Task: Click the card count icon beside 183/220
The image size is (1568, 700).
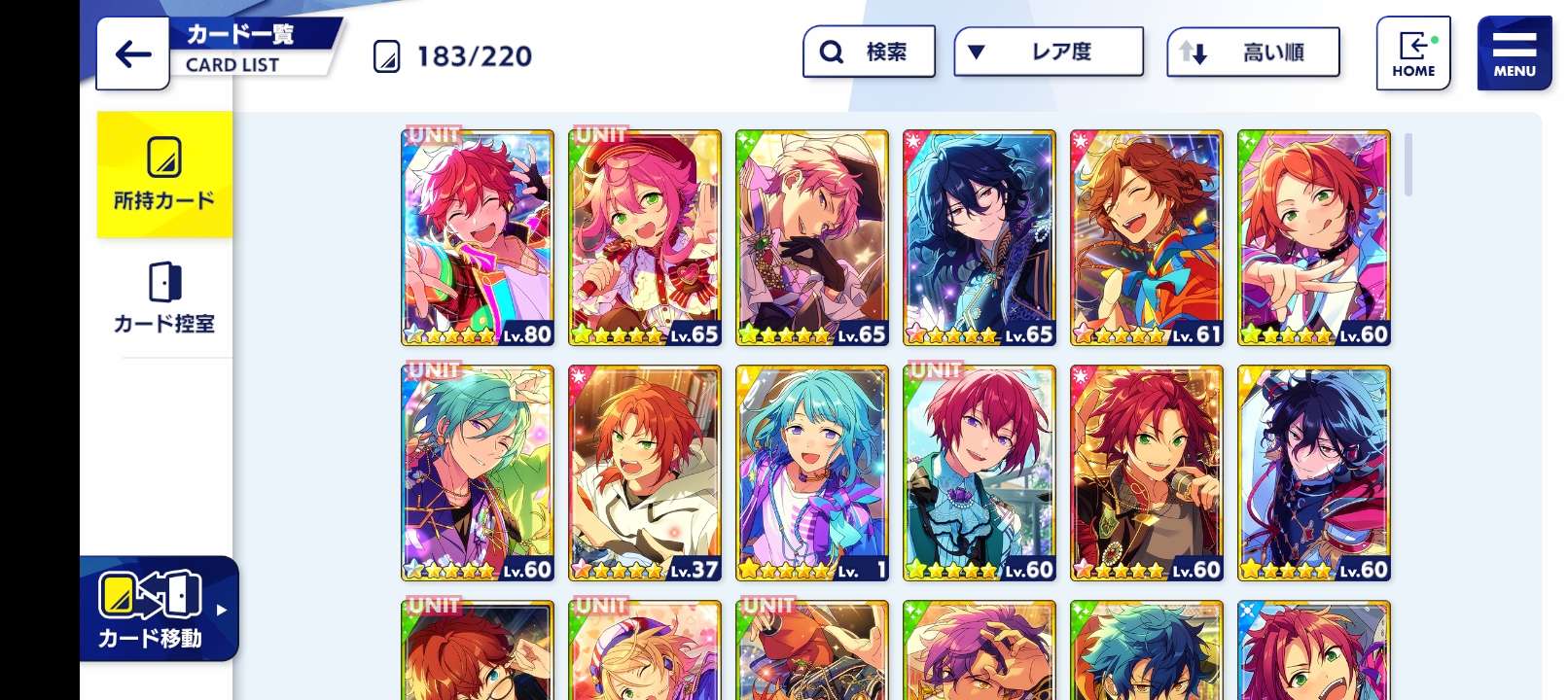Action: coord(386,56)
